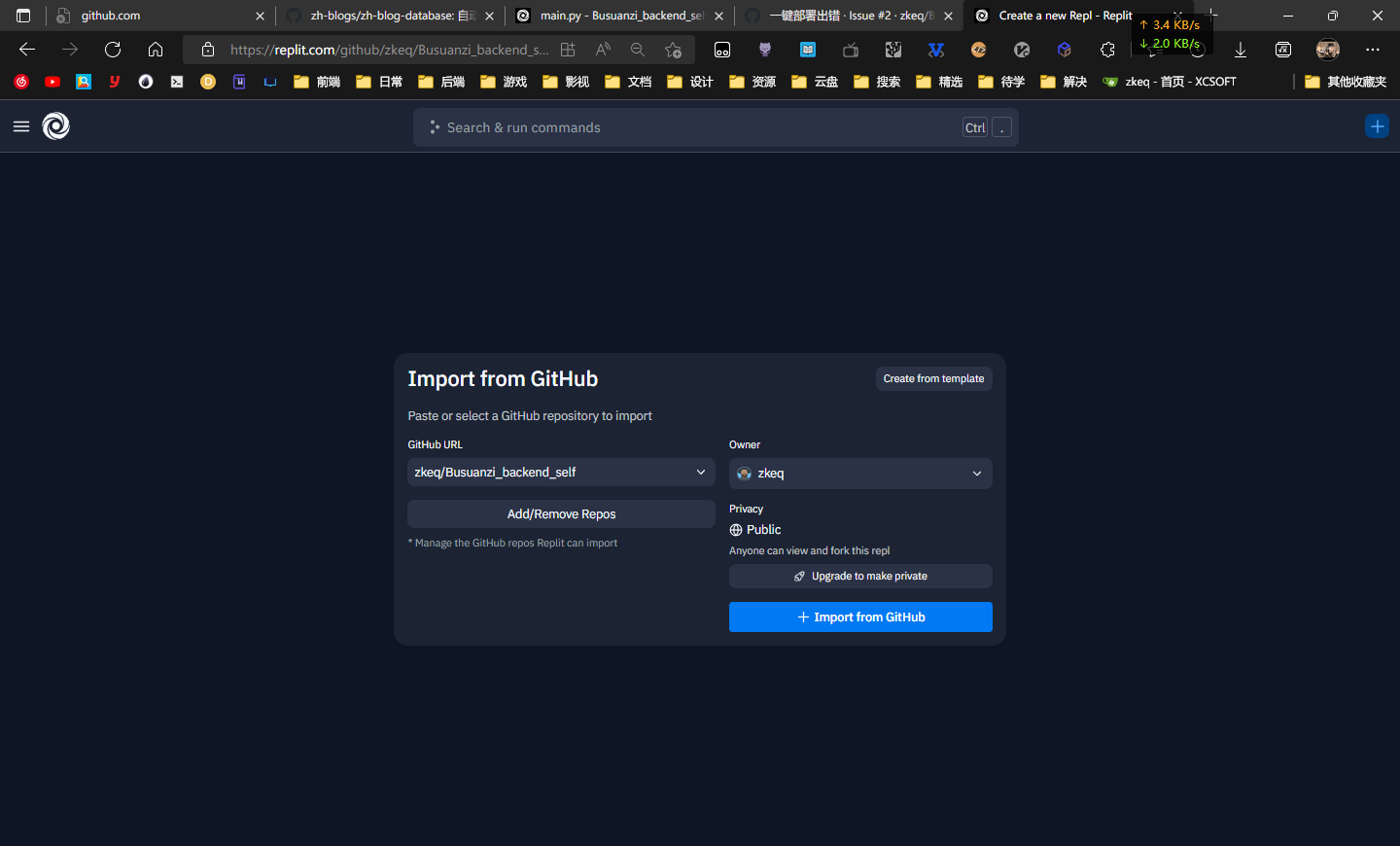Open the Replit hamburger menu
The width and height of the screenshot is (1400, 846).
(20, 126)
